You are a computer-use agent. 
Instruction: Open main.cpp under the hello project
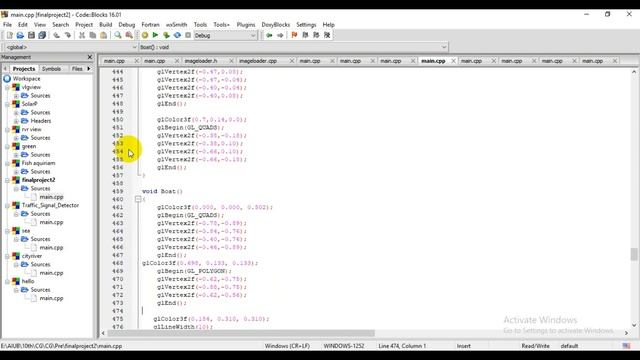[x=51, y=298]
